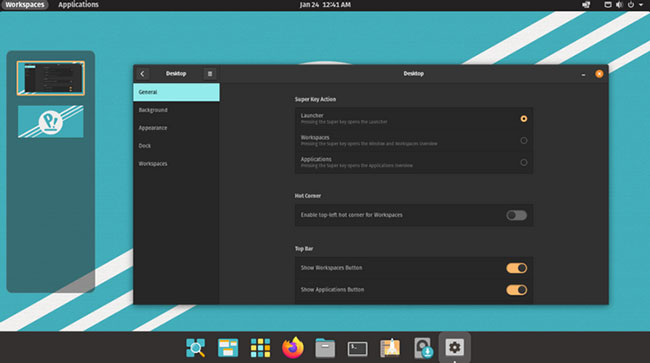Open the clock and date menu
This screenshot has height=363, width=650.
pyautogui.click(x=325, y=5)
